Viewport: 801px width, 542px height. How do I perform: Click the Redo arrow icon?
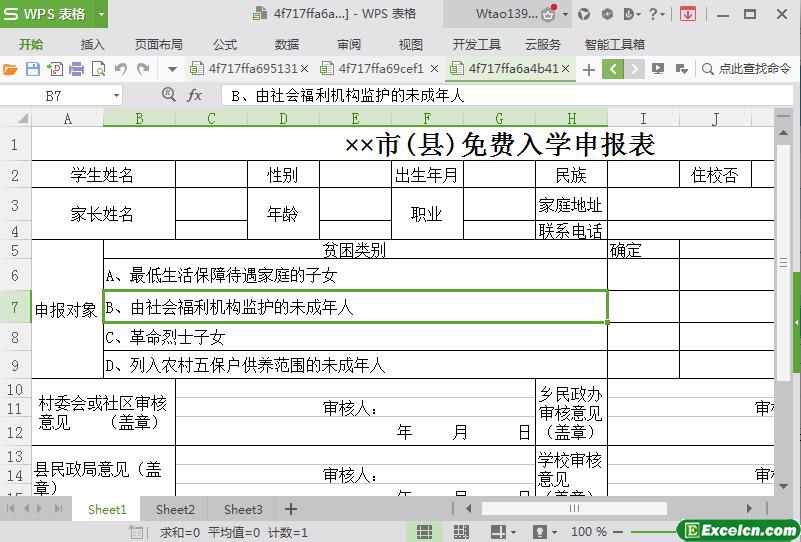144,68
